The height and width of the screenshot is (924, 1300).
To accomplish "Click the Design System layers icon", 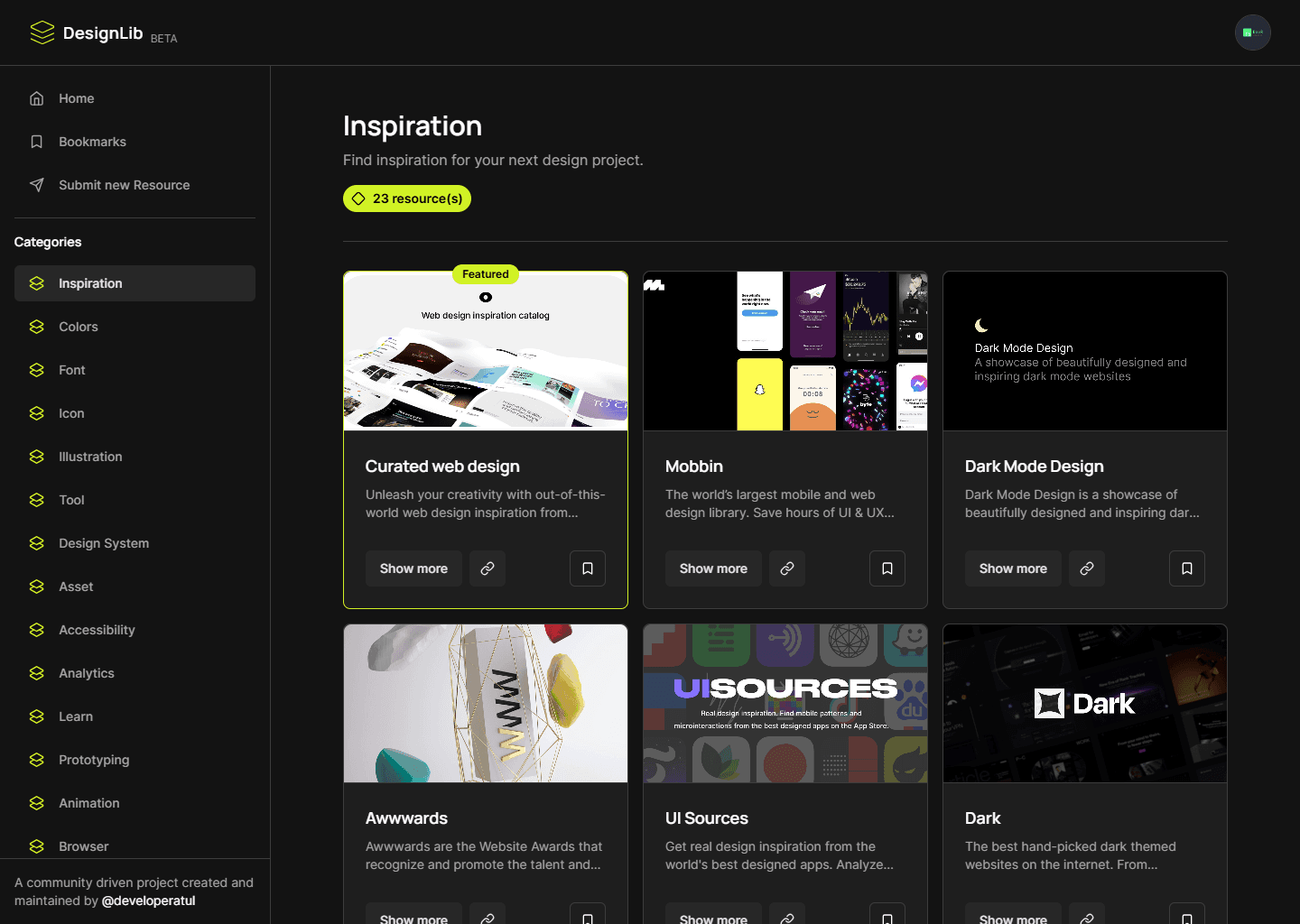I will pyautogui.click(x=37, y=543).
